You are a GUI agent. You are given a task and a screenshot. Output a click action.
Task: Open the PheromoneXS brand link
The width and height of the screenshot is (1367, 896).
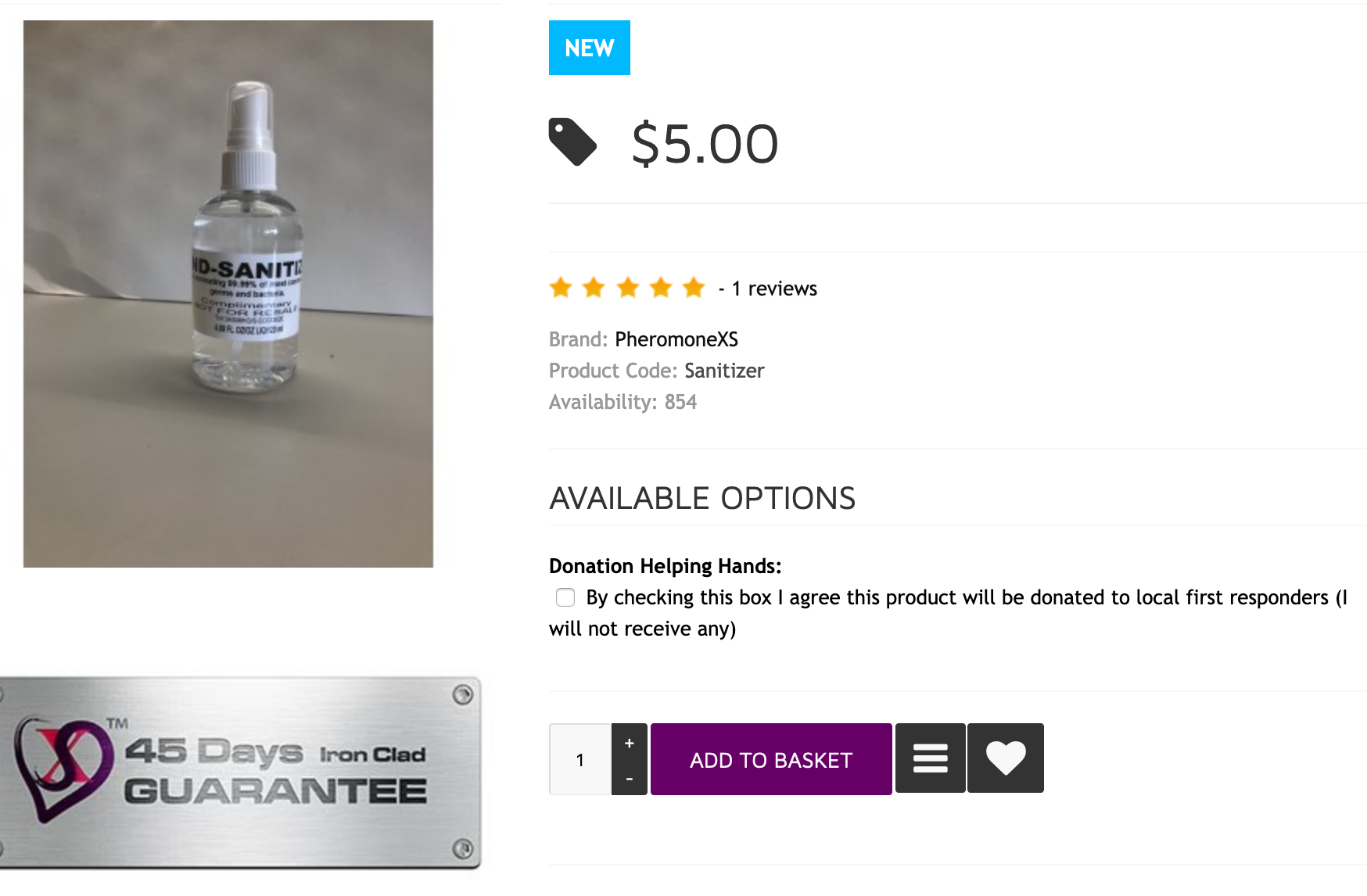[676, 339]
